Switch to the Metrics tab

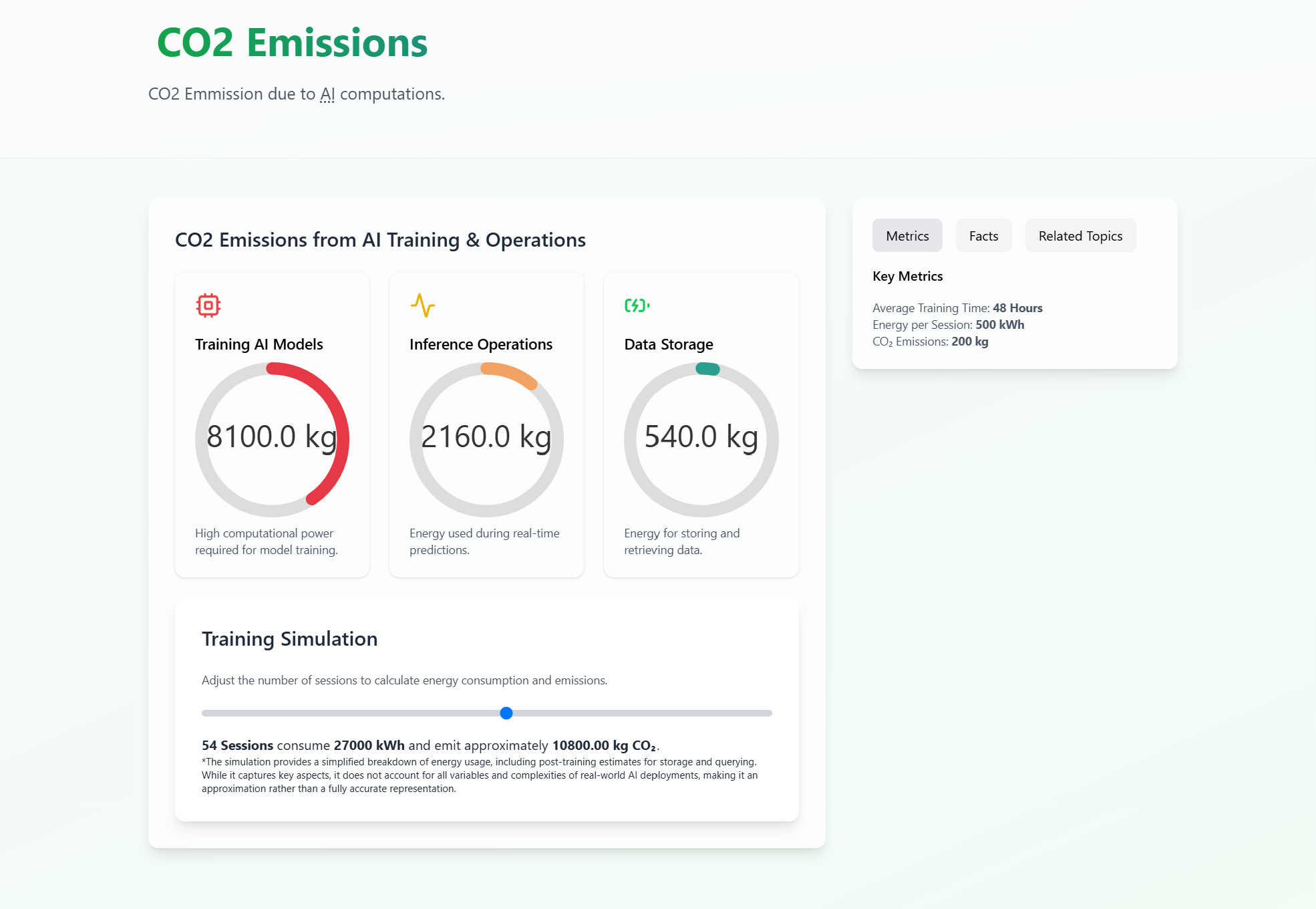(x=907, y=236)
